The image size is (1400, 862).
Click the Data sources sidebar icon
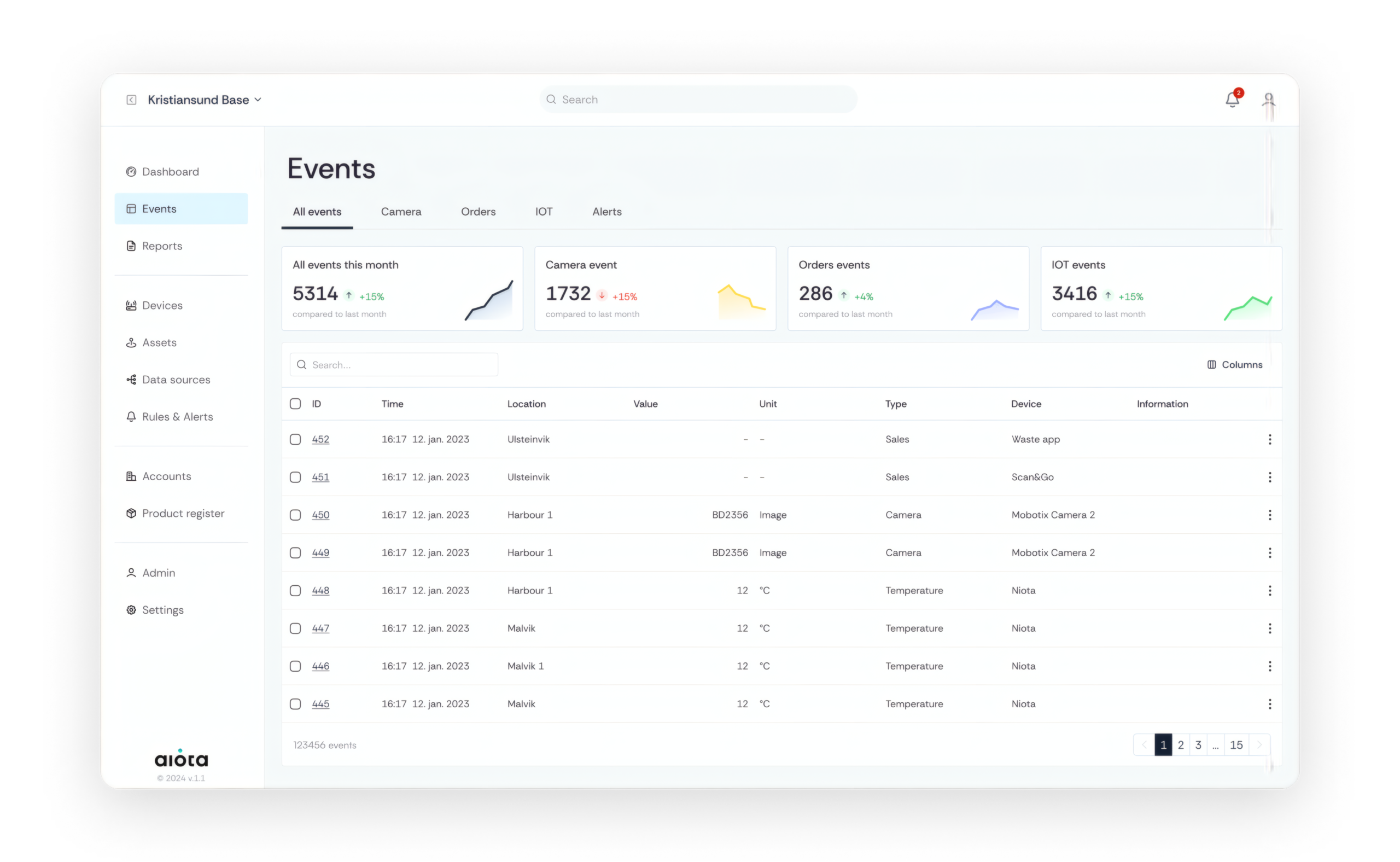coord(131,380)
